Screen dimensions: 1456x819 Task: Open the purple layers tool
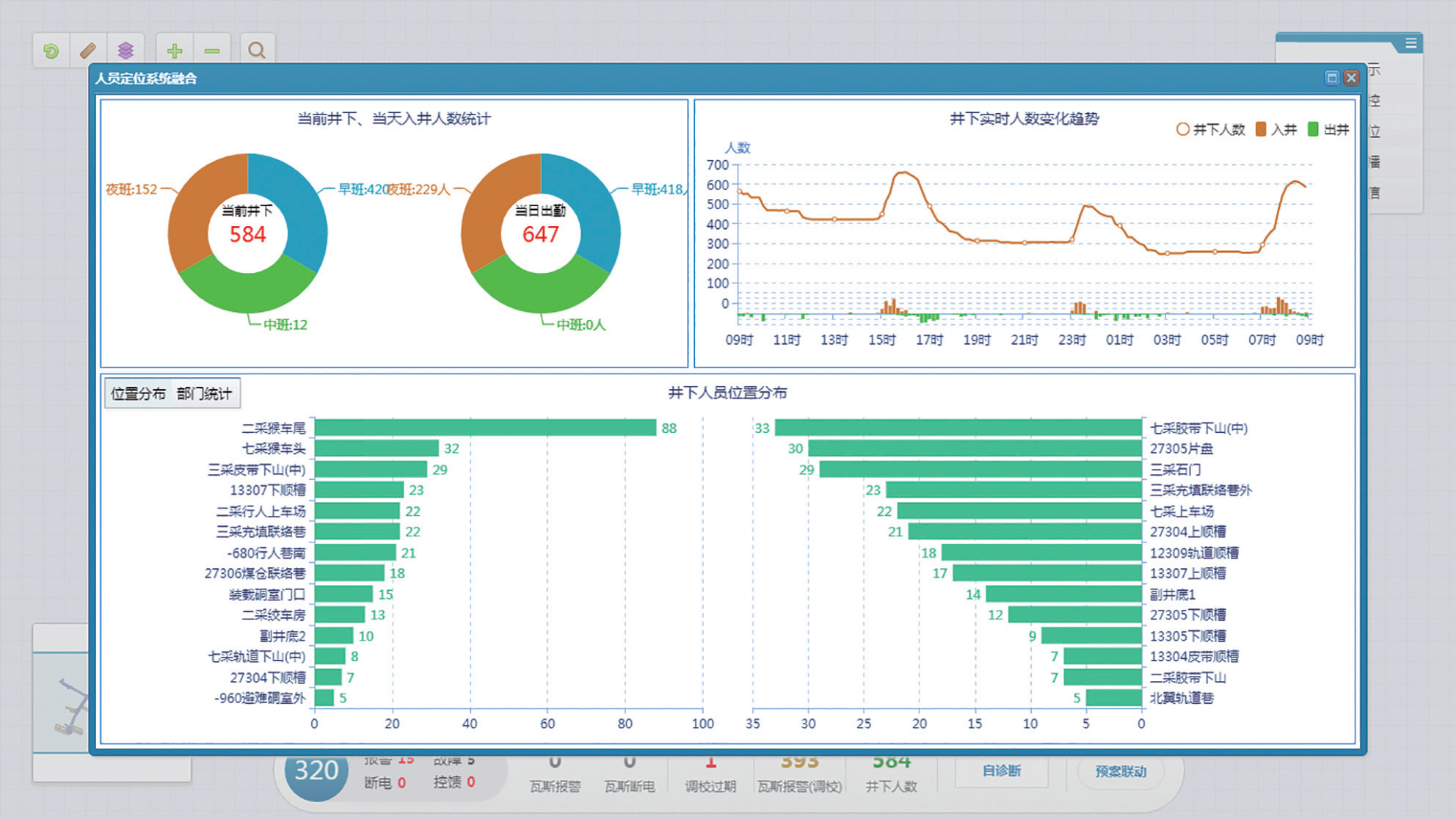tap(125, 51)
